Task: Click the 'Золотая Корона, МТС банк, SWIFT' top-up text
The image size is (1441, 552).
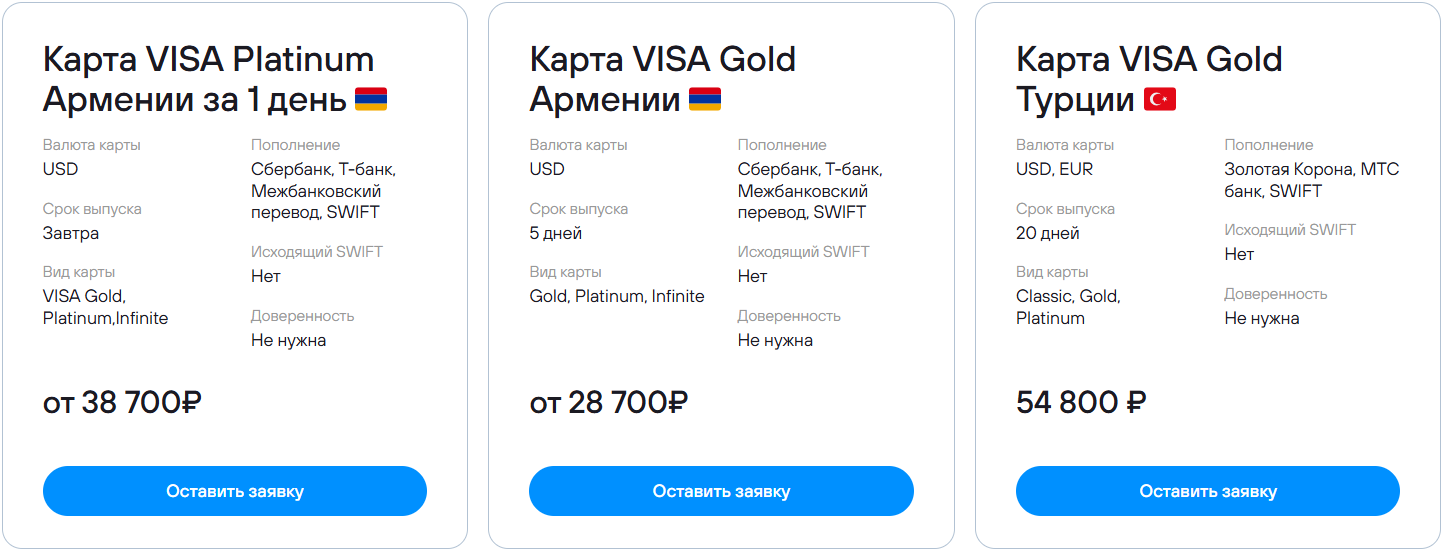Action: pyautogui.click(x=1311, y=181)
